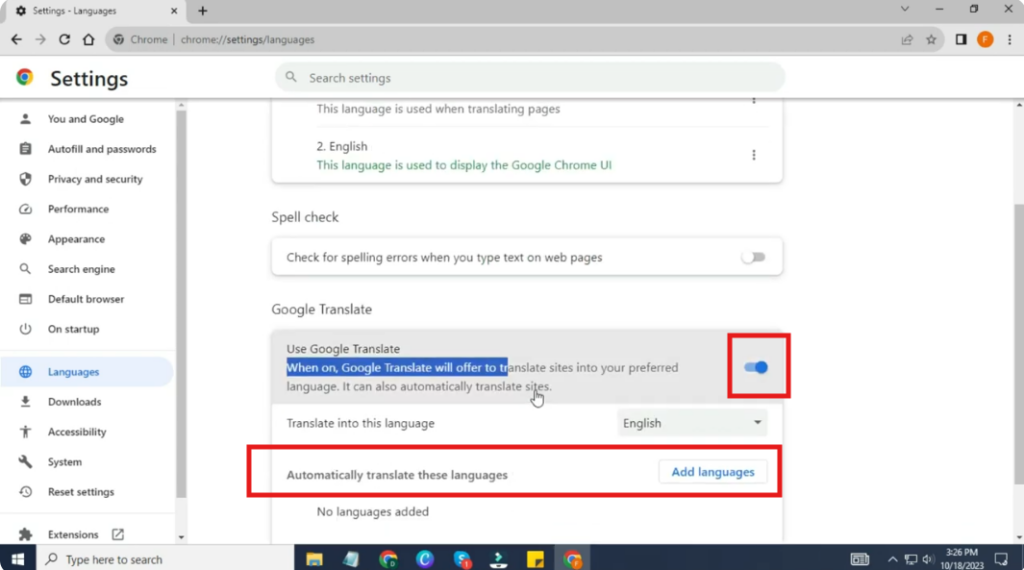The height and width of the screenshot is (570, 1024).
Task: Open Extensions external link
Action: (118, 534)
